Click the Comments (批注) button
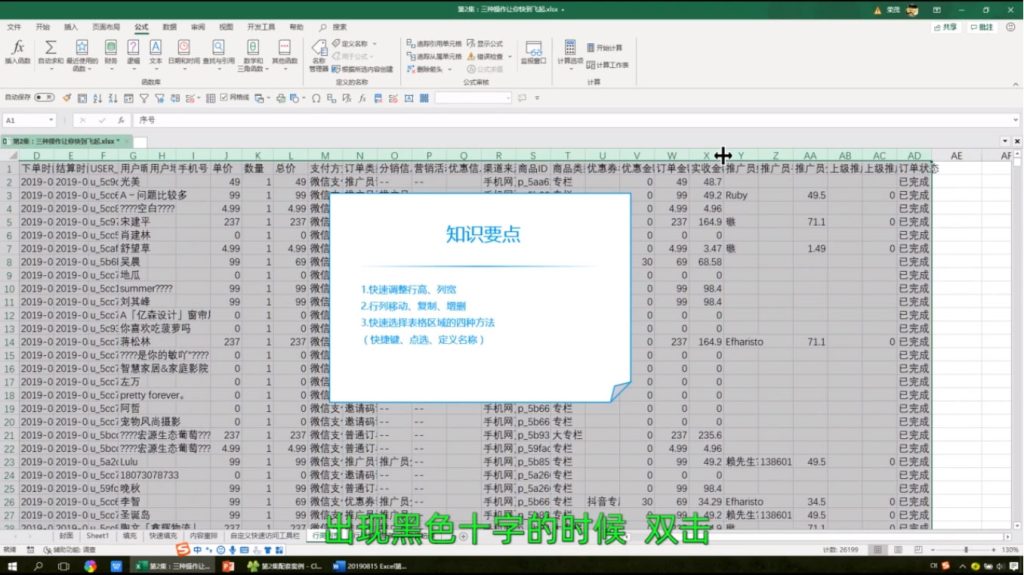This screenshot has height=575, width=1024. tap(984, 27)
